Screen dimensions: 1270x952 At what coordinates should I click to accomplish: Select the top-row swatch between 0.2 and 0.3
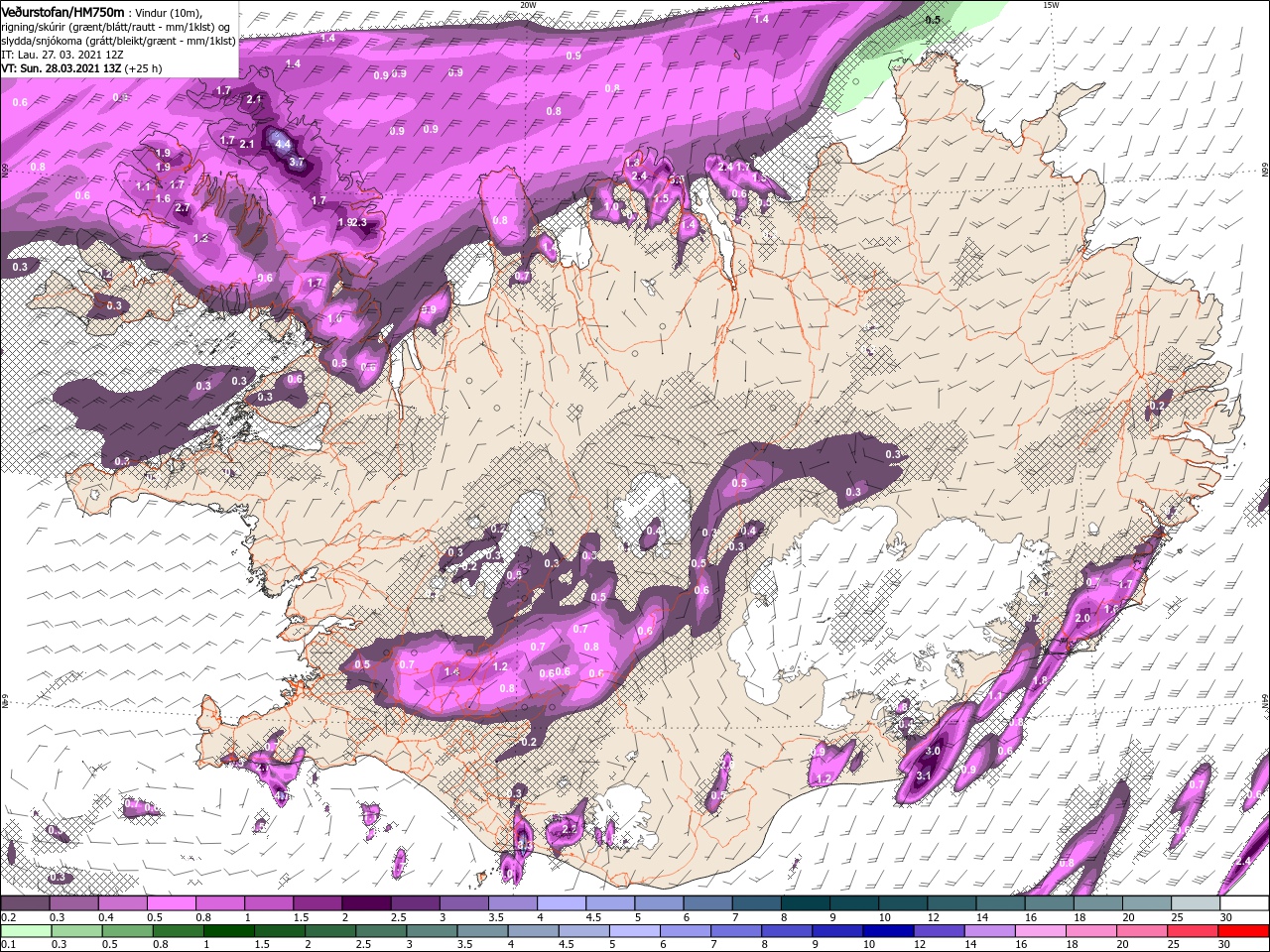click(25, 903)
